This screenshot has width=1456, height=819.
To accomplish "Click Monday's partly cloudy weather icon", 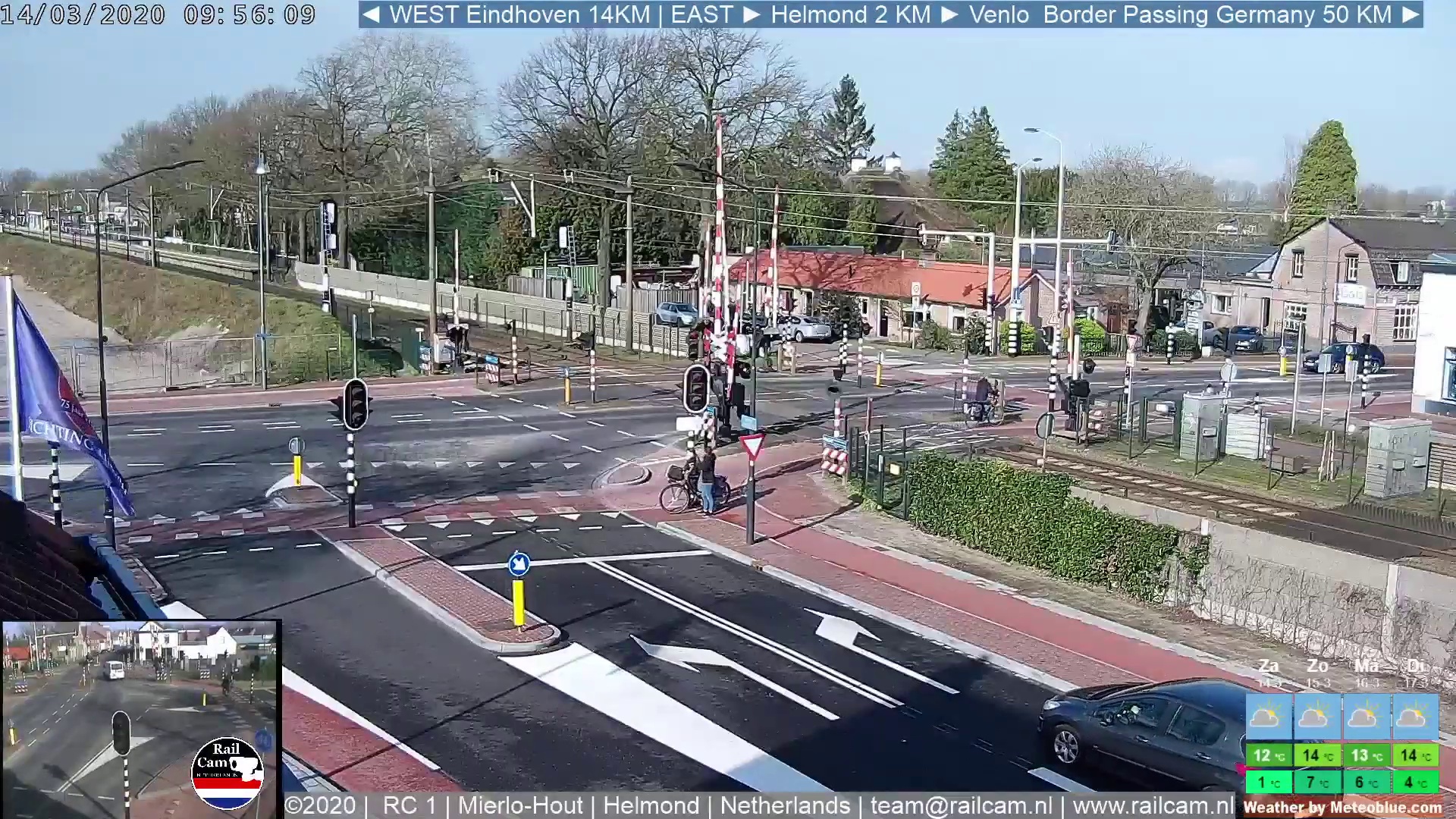I will pyautogui.click(x=1366, y=717).
